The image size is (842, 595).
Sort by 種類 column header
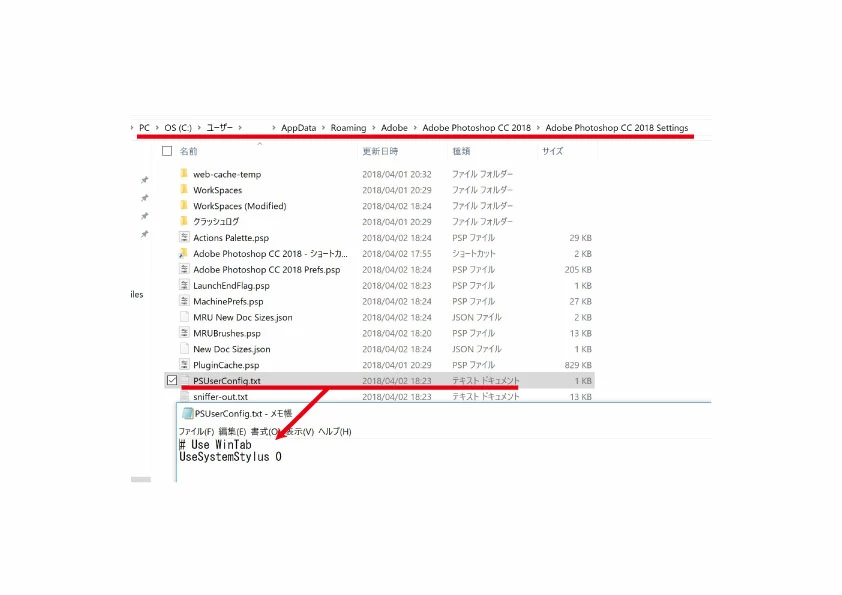click(x=461, y=151)
